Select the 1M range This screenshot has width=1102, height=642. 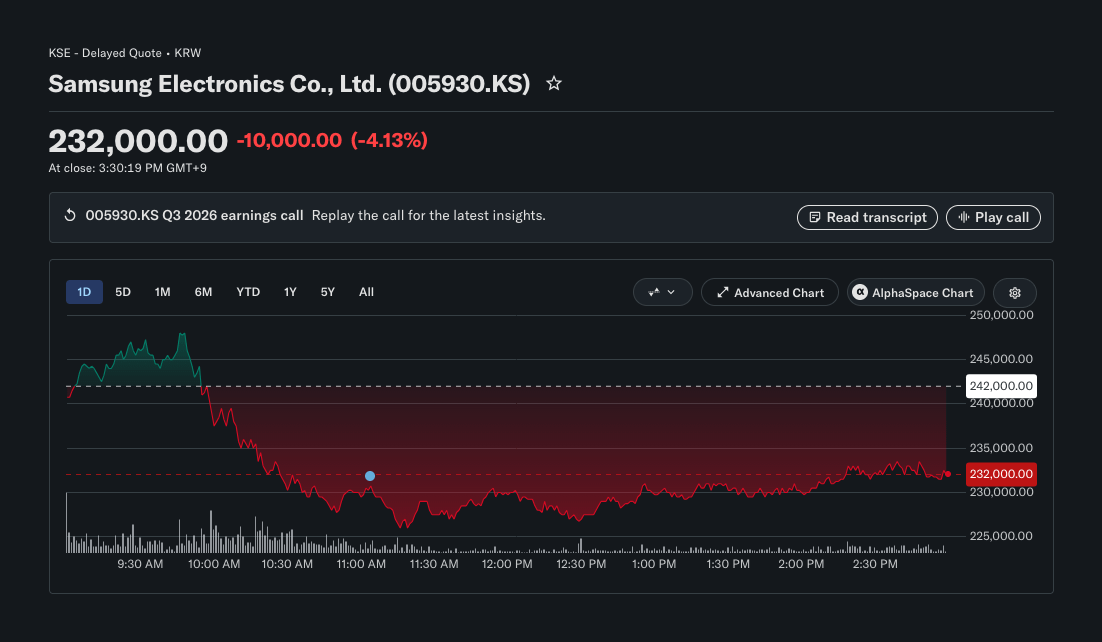[162, 292]
